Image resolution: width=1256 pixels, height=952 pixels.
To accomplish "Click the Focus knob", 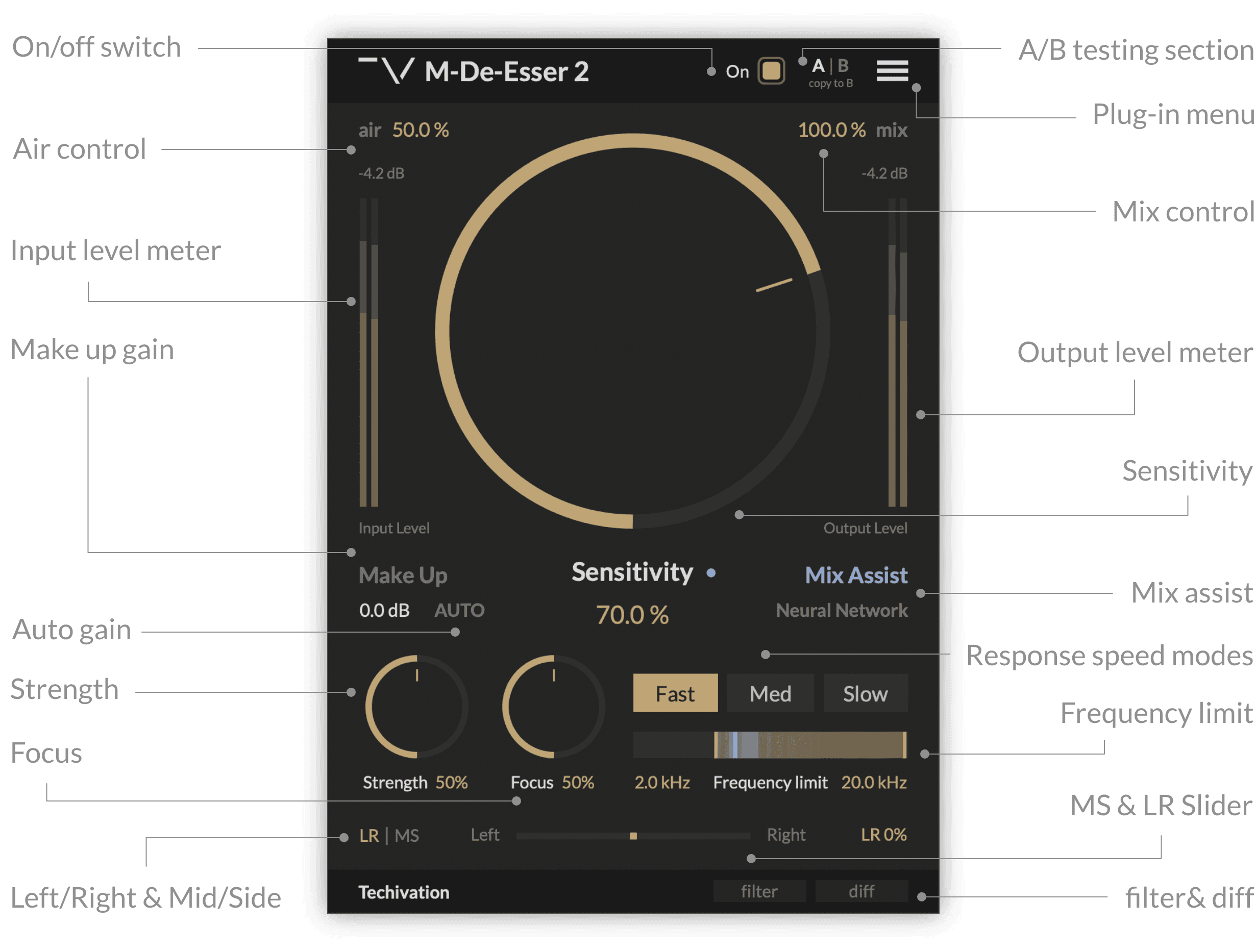I will tap(553, 706).
